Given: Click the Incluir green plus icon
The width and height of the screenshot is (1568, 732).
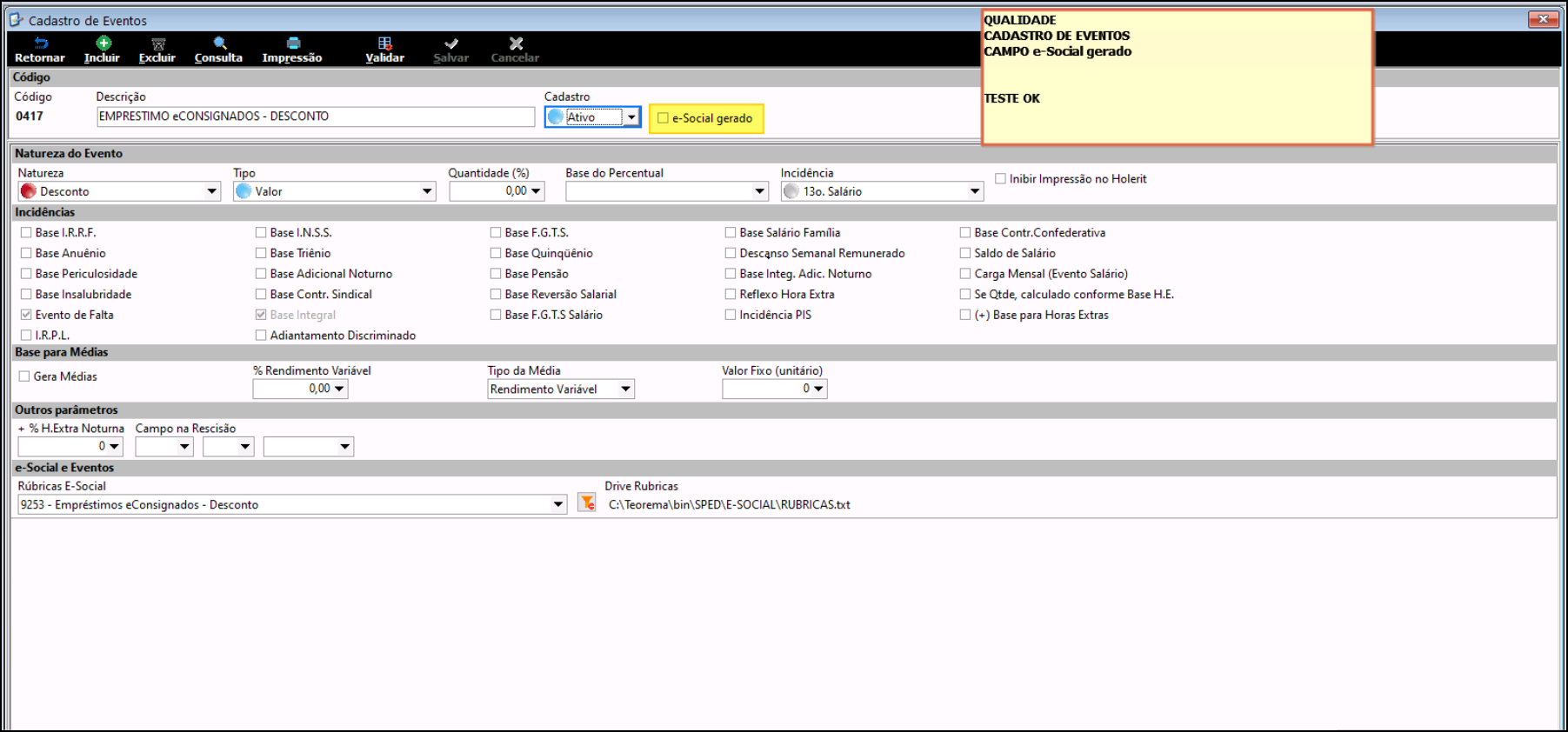Looking at the screenshot, I should 103,43.
